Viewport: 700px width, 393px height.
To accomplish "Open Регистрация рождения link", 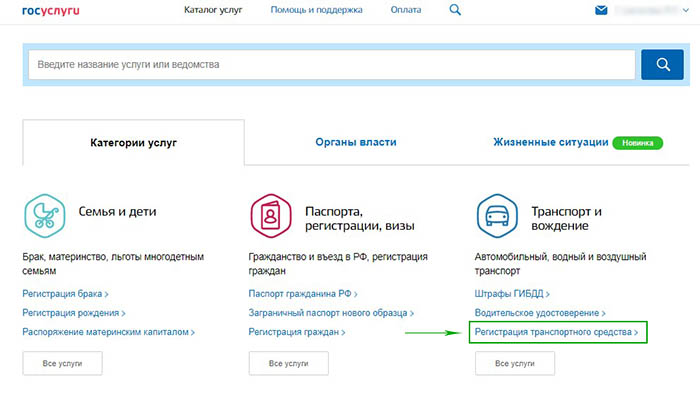I will [74, 313].
